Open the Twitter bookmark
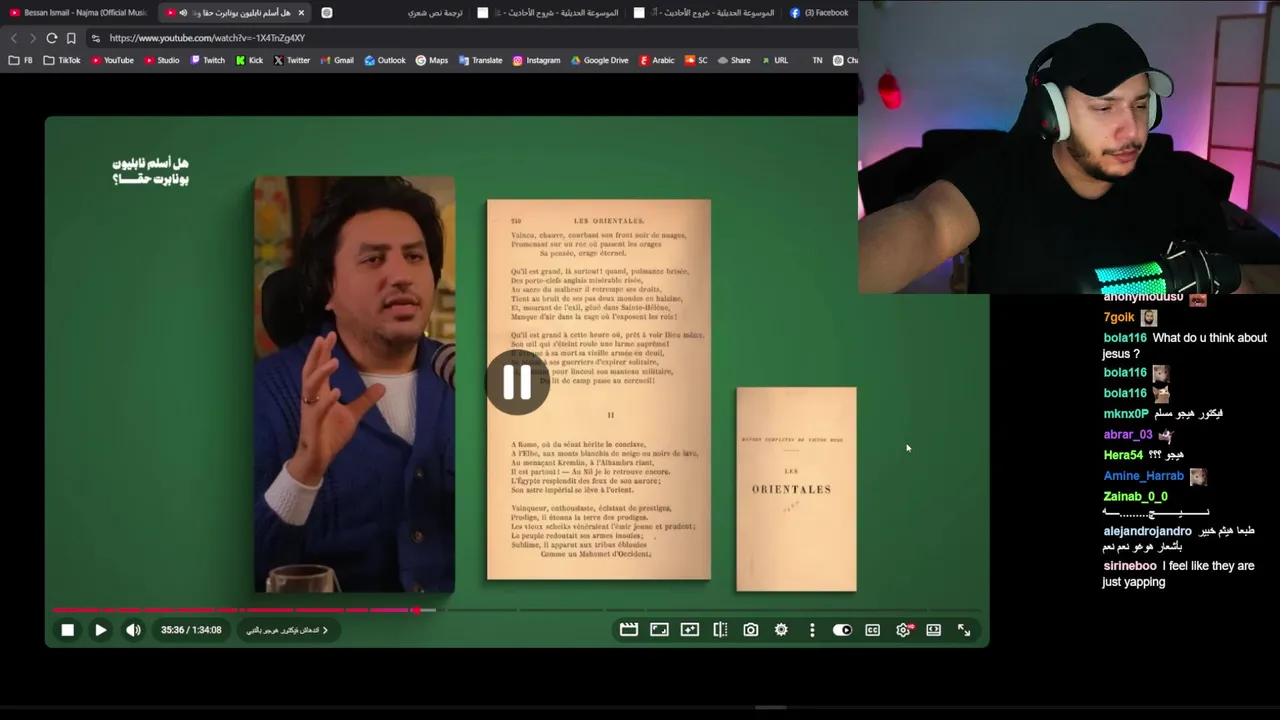This screenshot has height=720, width=1280. click(x=292, y=60)
